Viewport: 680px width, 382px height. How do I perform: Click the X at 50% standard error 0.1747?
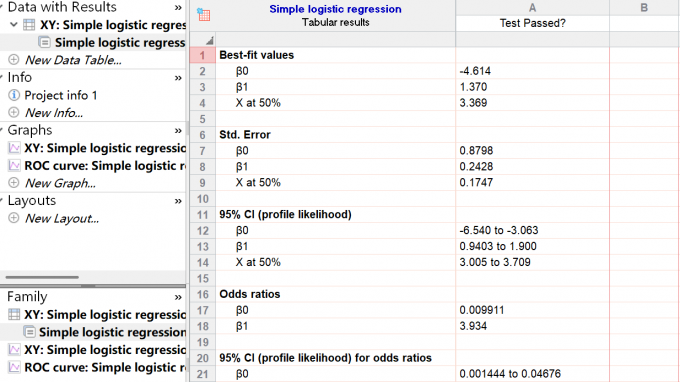(476, 183)
